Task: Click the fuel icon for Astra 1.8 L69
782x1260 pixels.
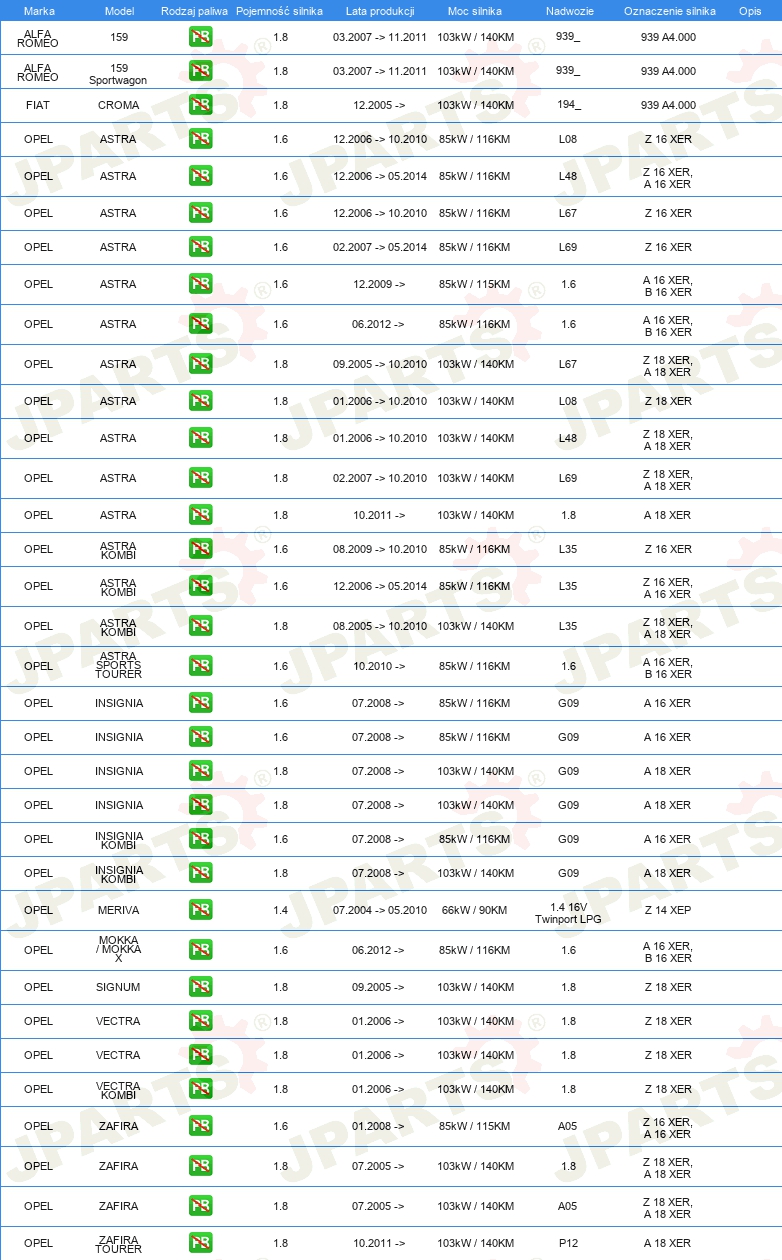Action: (x=201, y=478)
